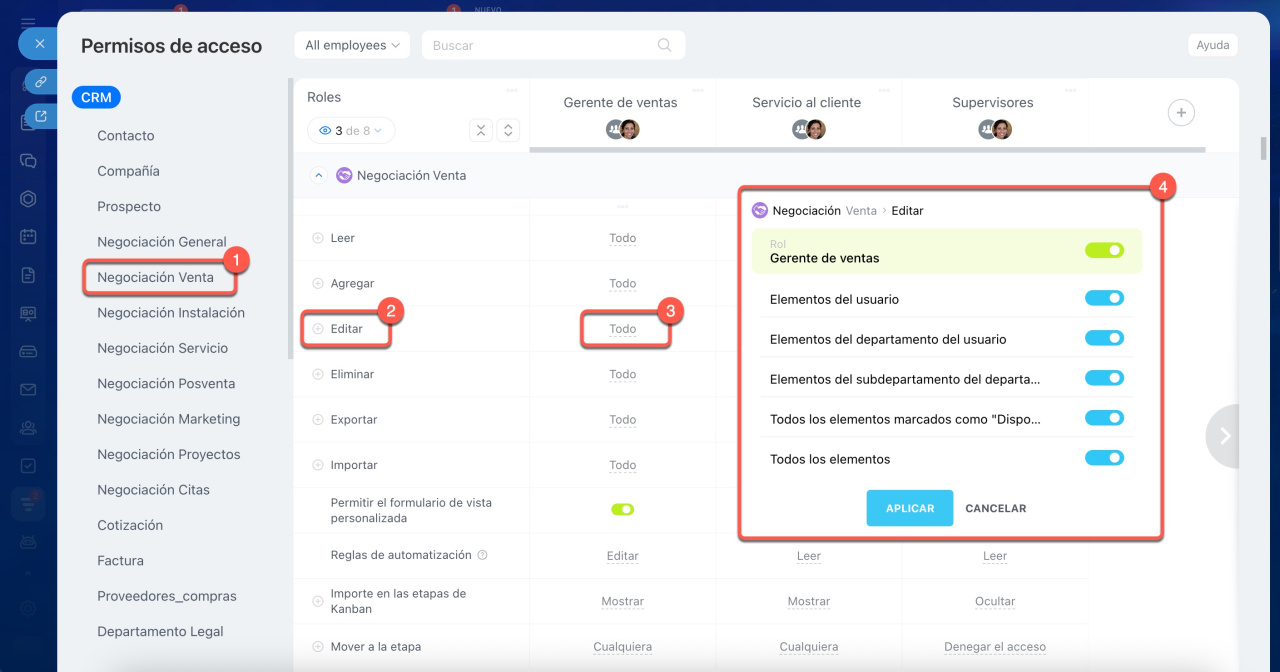Toggle the Gerente de ventas role switch
This screenshot has width=1280, height=672.
tap(1104, 250)
